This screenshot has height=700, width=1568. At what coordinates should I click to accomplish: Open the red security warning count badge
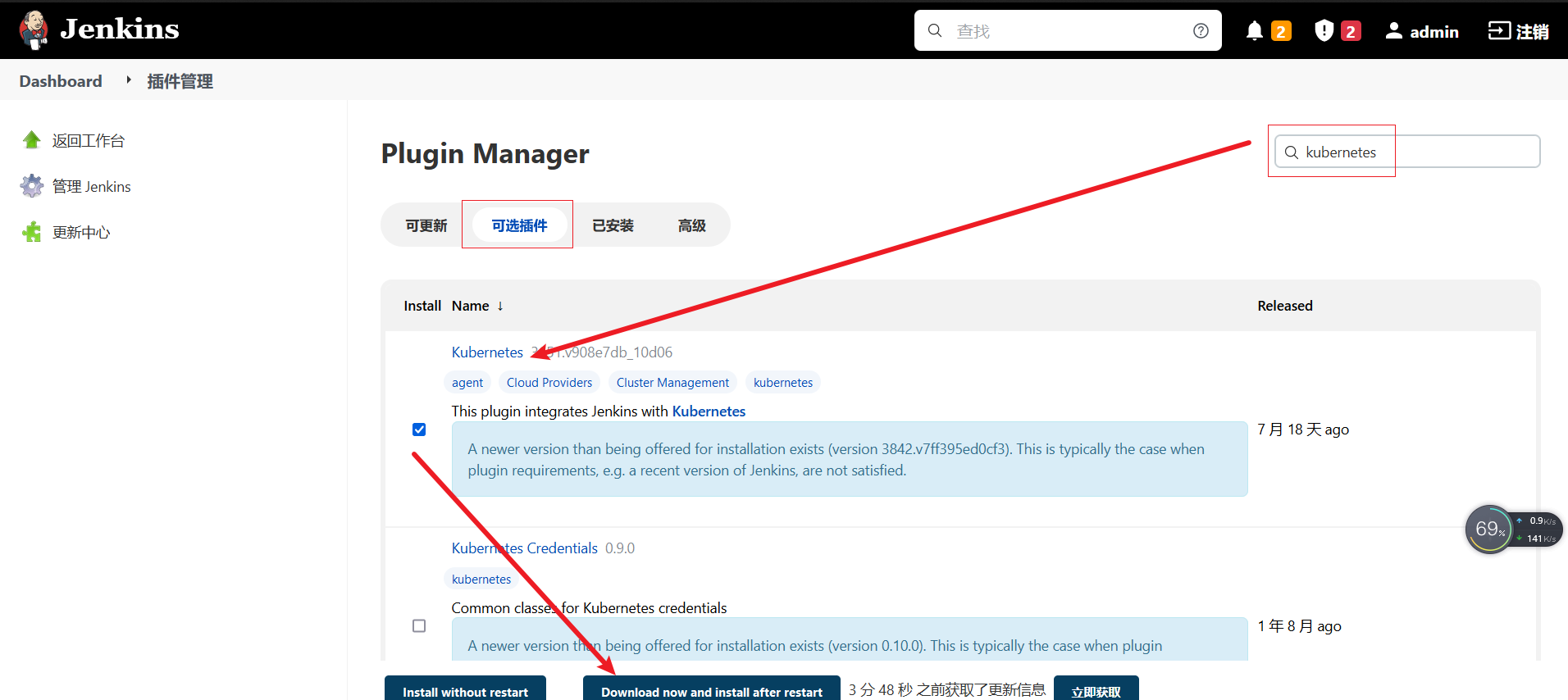click(x=1351, y=31)
